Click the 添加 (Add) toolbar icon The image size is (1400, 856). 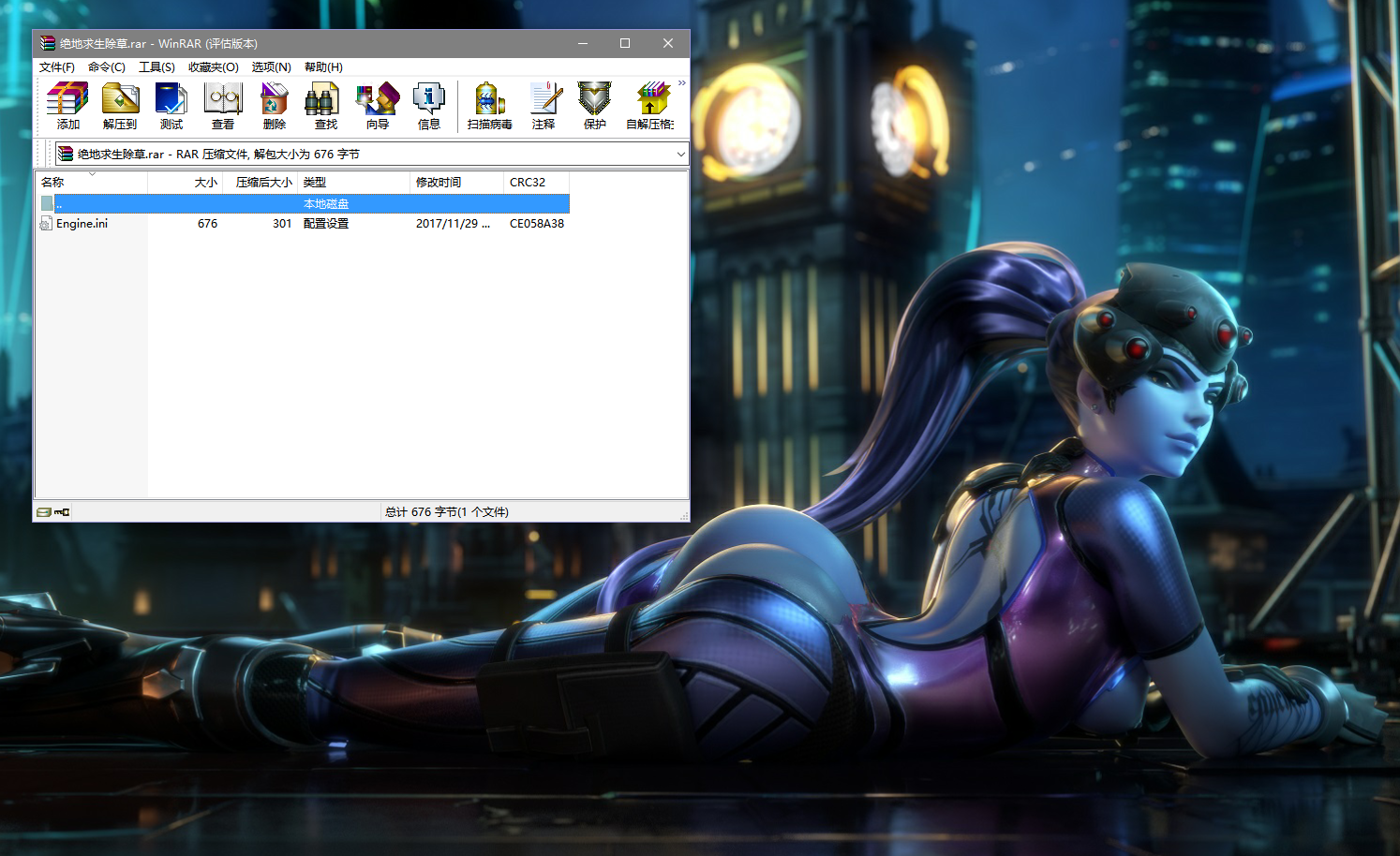tap(67, 105)
